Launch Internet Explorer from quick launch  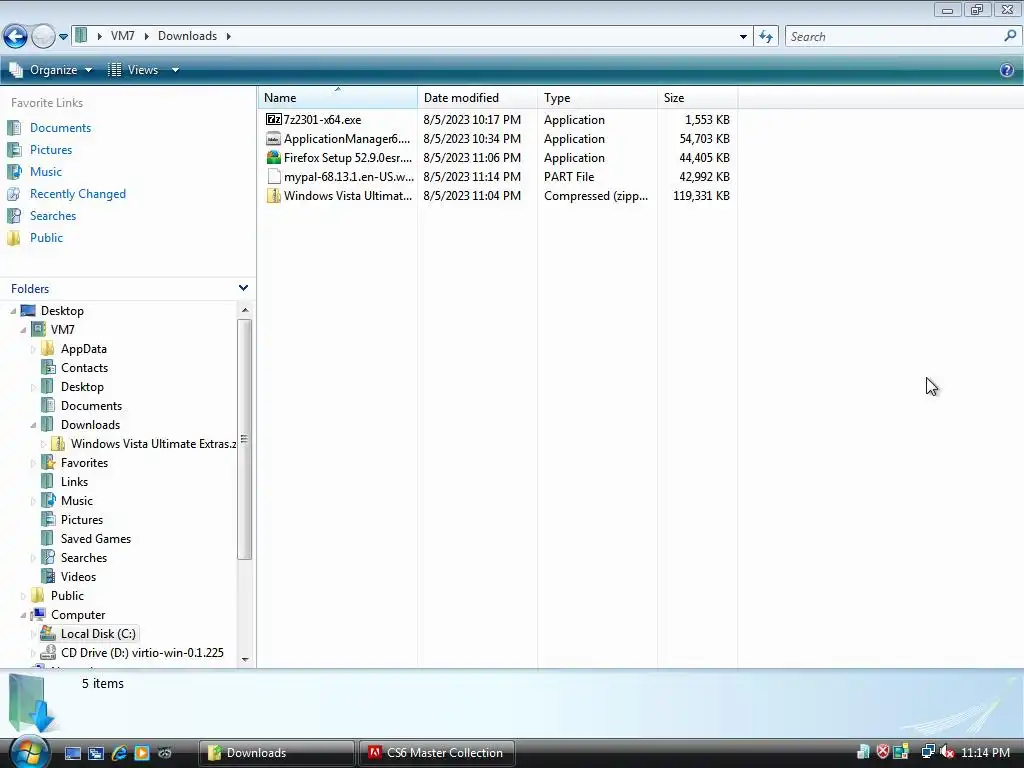(x=119, y=753)
